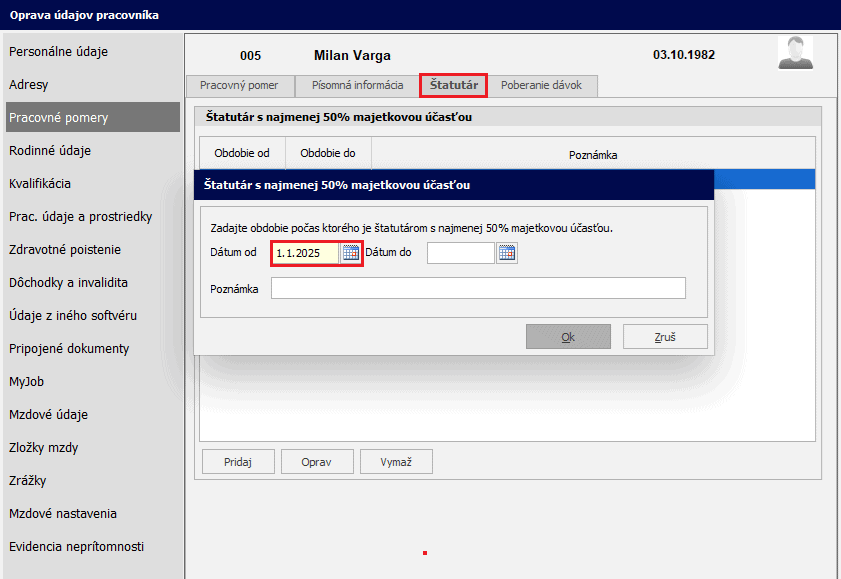Click into the Dátum do field
Image resolution: width=841 pixels, height=579 pixels.
tap(460, 253)
